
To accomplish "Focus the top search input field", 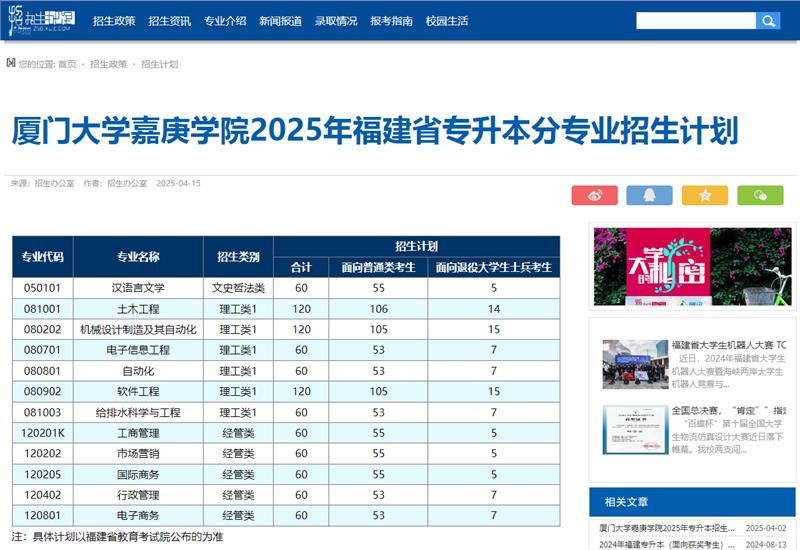I will (x=696, y=21).
